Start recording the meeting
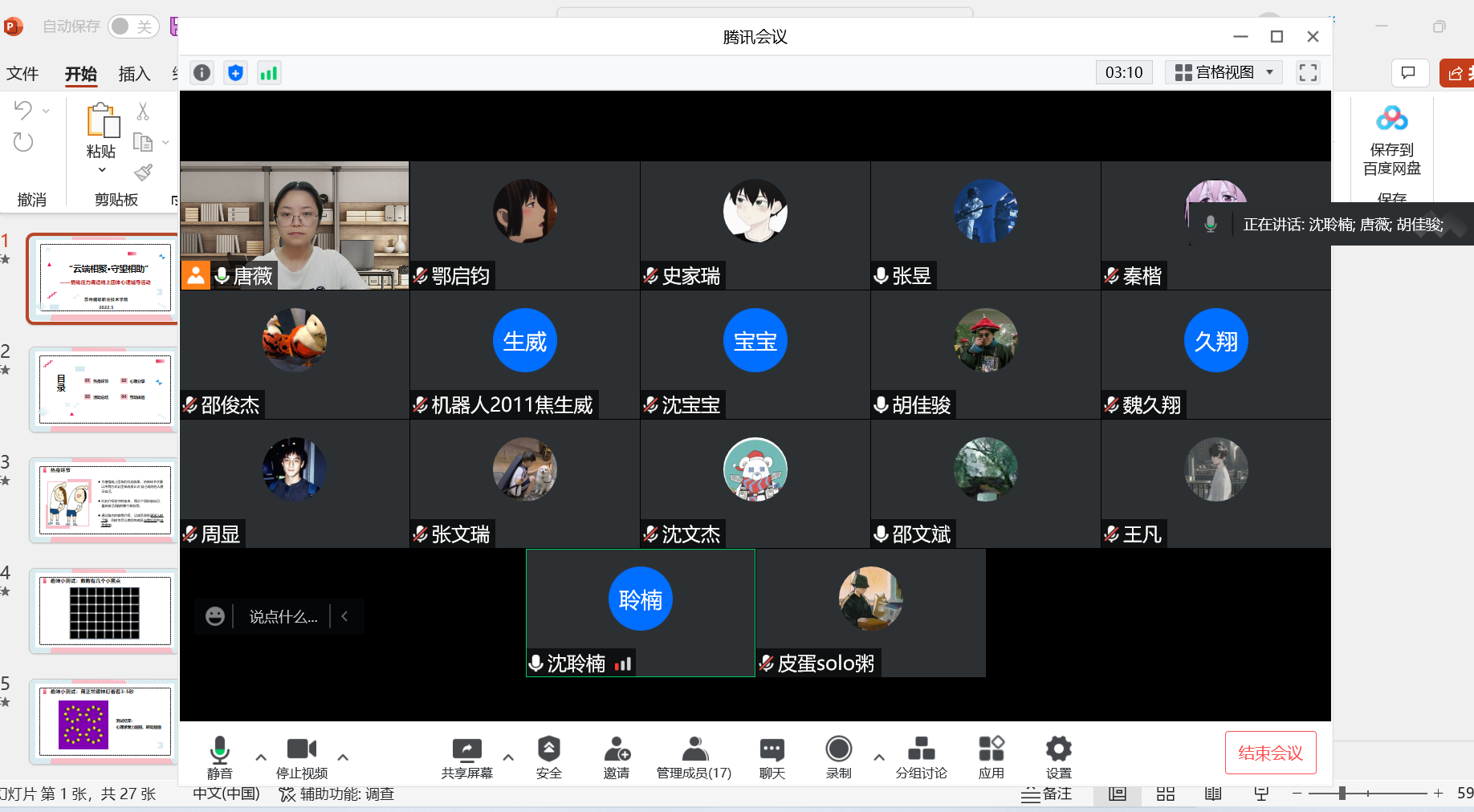 838,757
